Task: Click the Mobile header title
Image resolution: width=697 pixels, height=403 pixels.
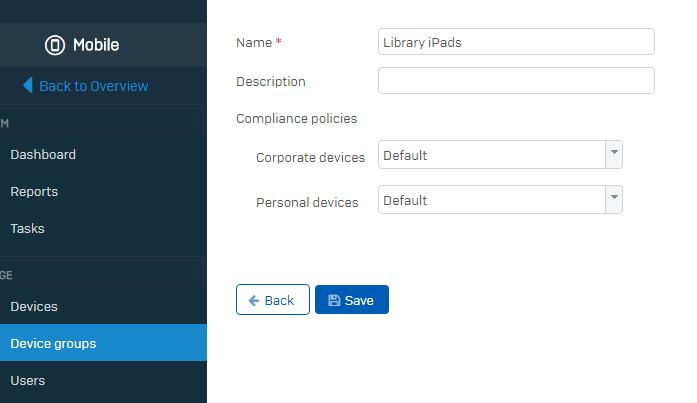Action: pyautogui.click(x=96, y=45)
